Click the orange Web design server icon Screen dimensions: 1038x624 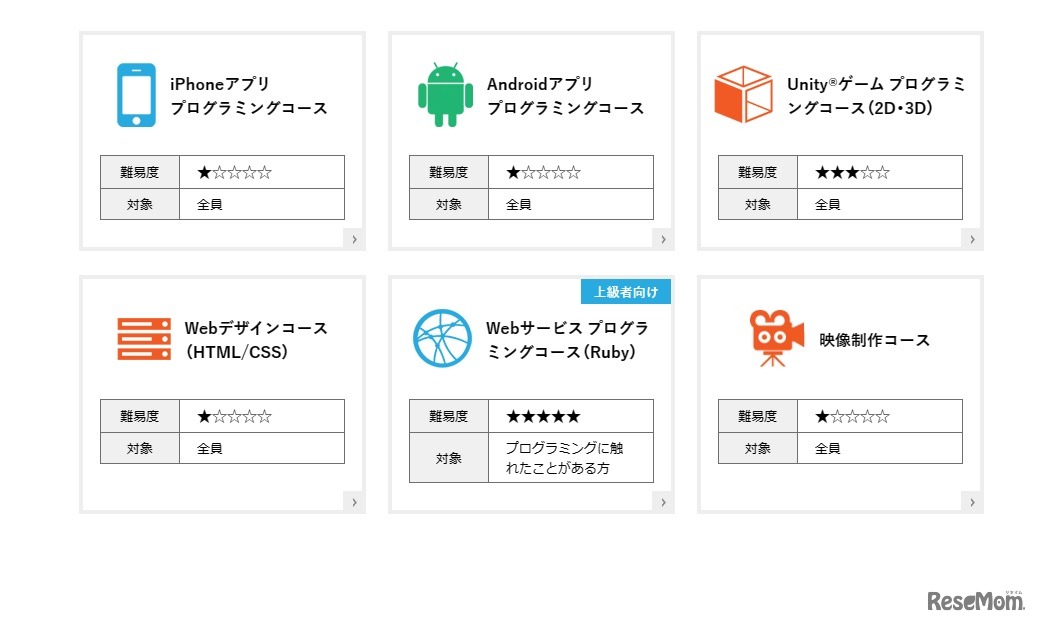point(144,339)
